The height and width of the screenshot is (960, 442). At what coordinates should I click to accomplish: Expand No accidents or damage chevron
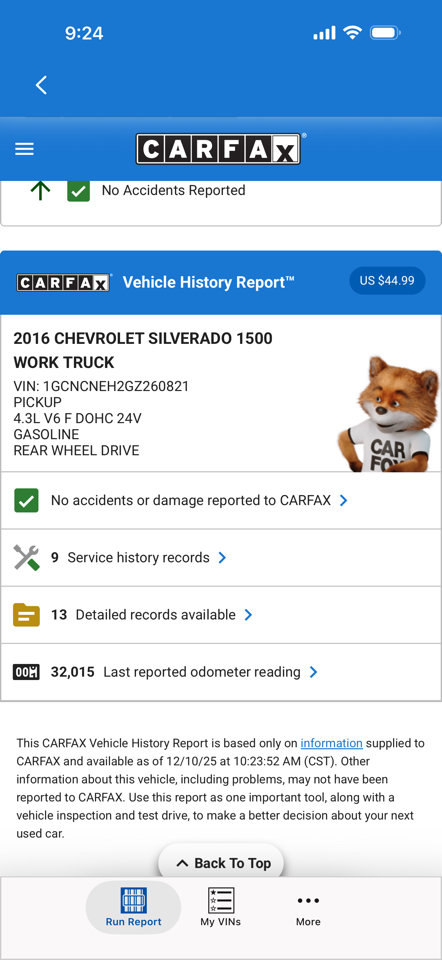(343, 501)
